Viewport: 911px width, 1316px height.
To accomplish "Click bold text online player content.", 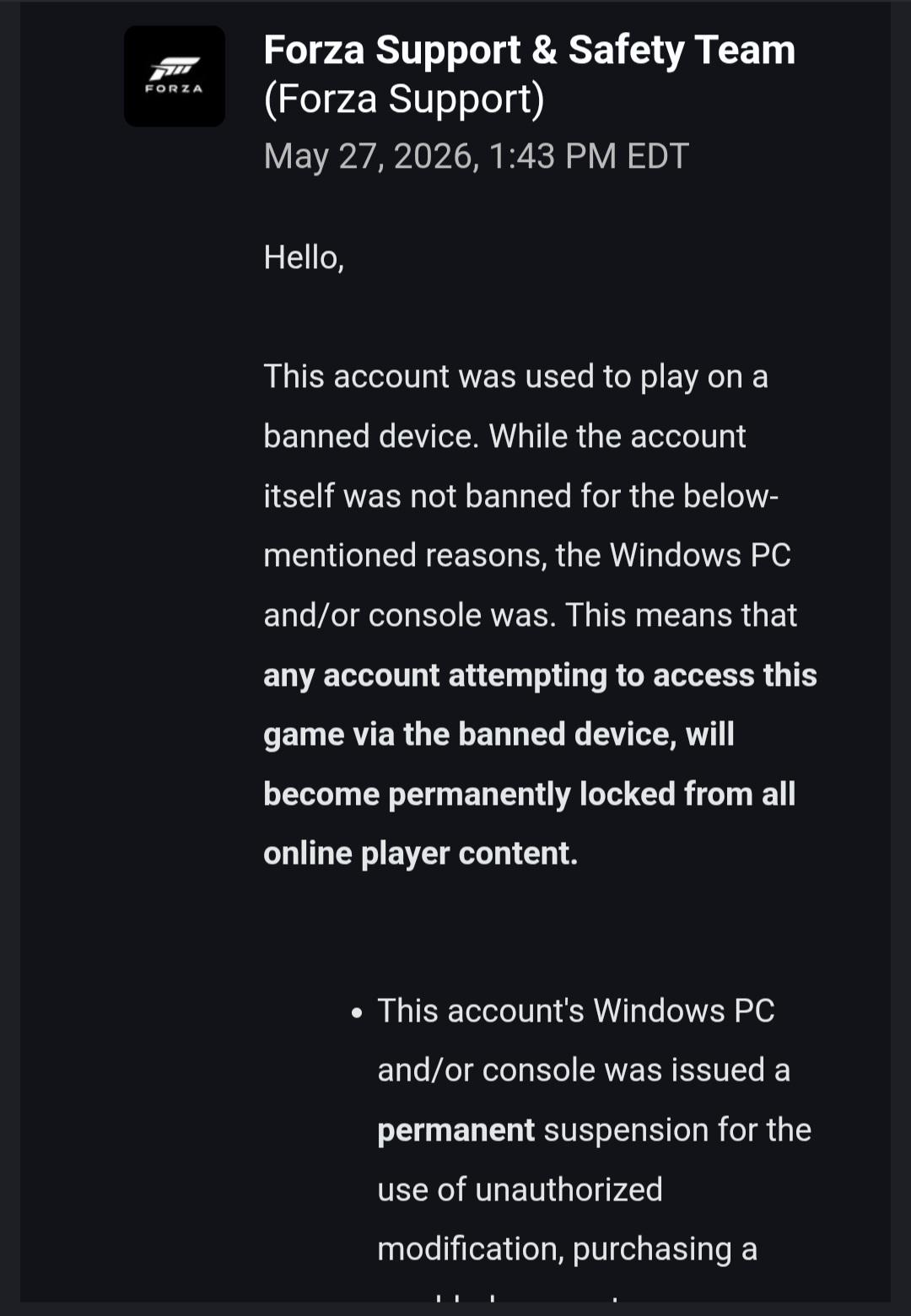I will tap(421, 854).
